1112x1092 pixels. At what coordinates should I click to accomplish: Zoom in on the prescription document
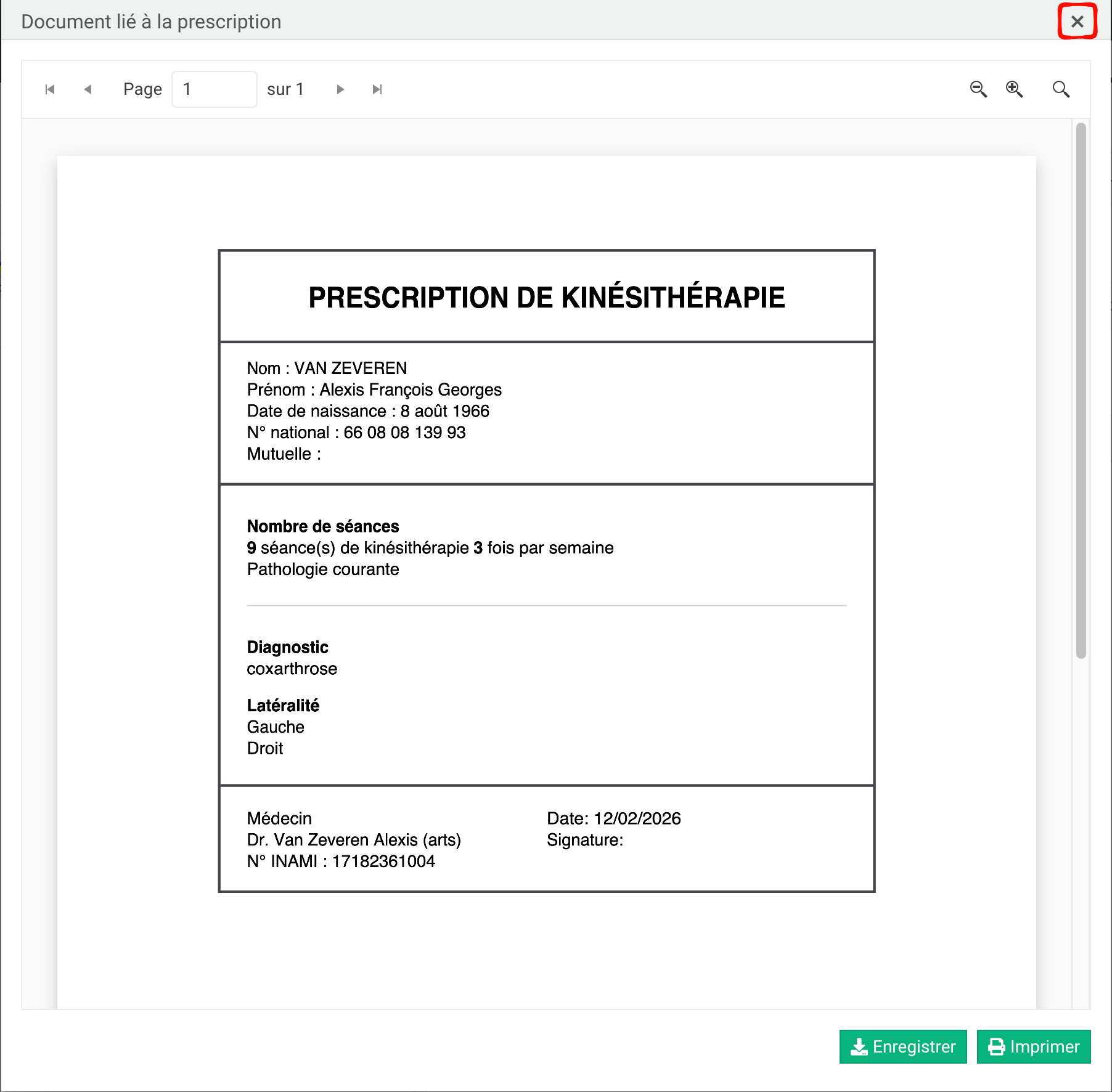1014,89
